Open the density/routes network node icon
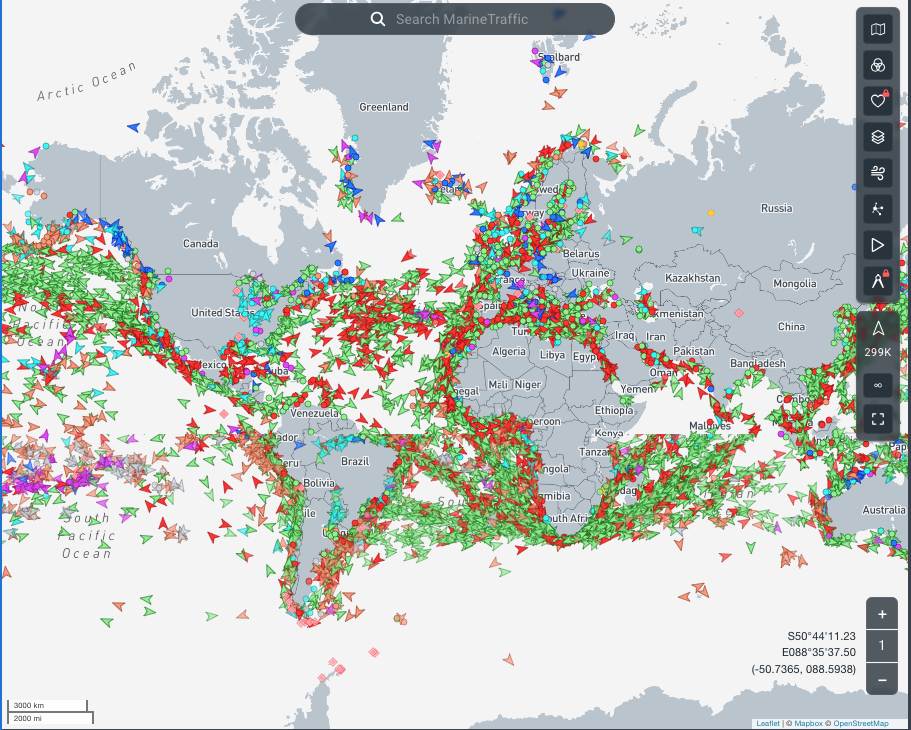The image size is (911, 730). click(877, 209)
